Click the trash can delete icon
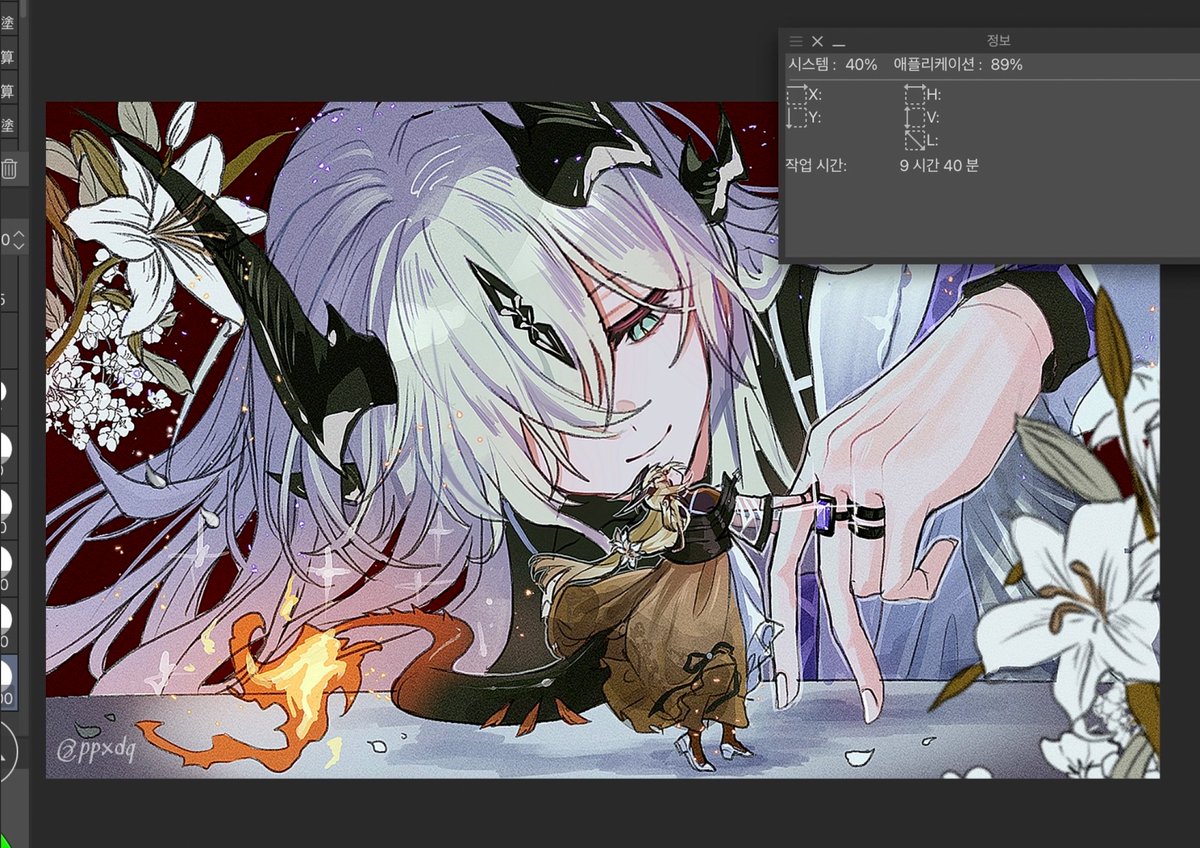The width and height of the screenshot is (1200, 848). [8, 168]
